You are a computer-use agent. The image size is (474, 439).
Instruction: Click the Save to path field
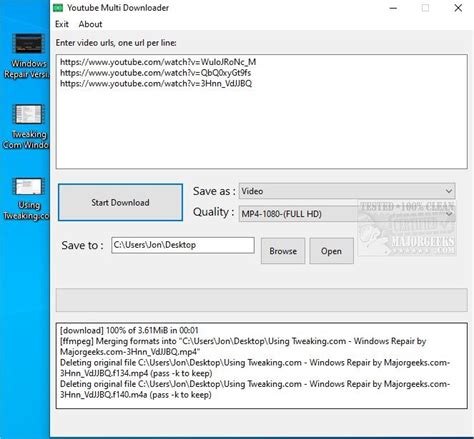tap(183, 245)
